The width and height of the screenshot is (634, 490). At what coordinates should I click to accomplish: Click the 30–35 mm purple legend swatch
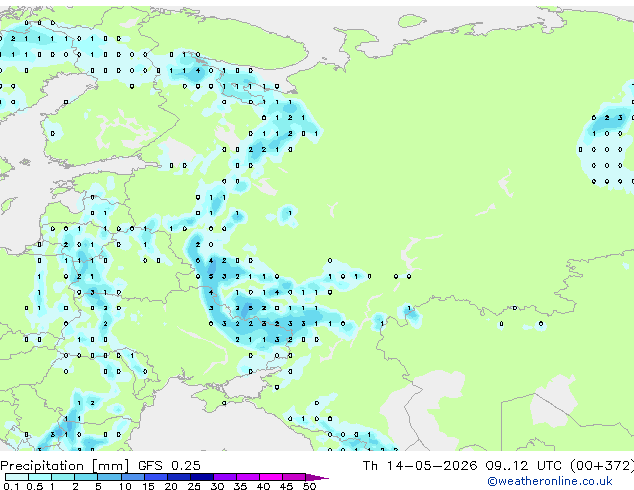[224, 477]
